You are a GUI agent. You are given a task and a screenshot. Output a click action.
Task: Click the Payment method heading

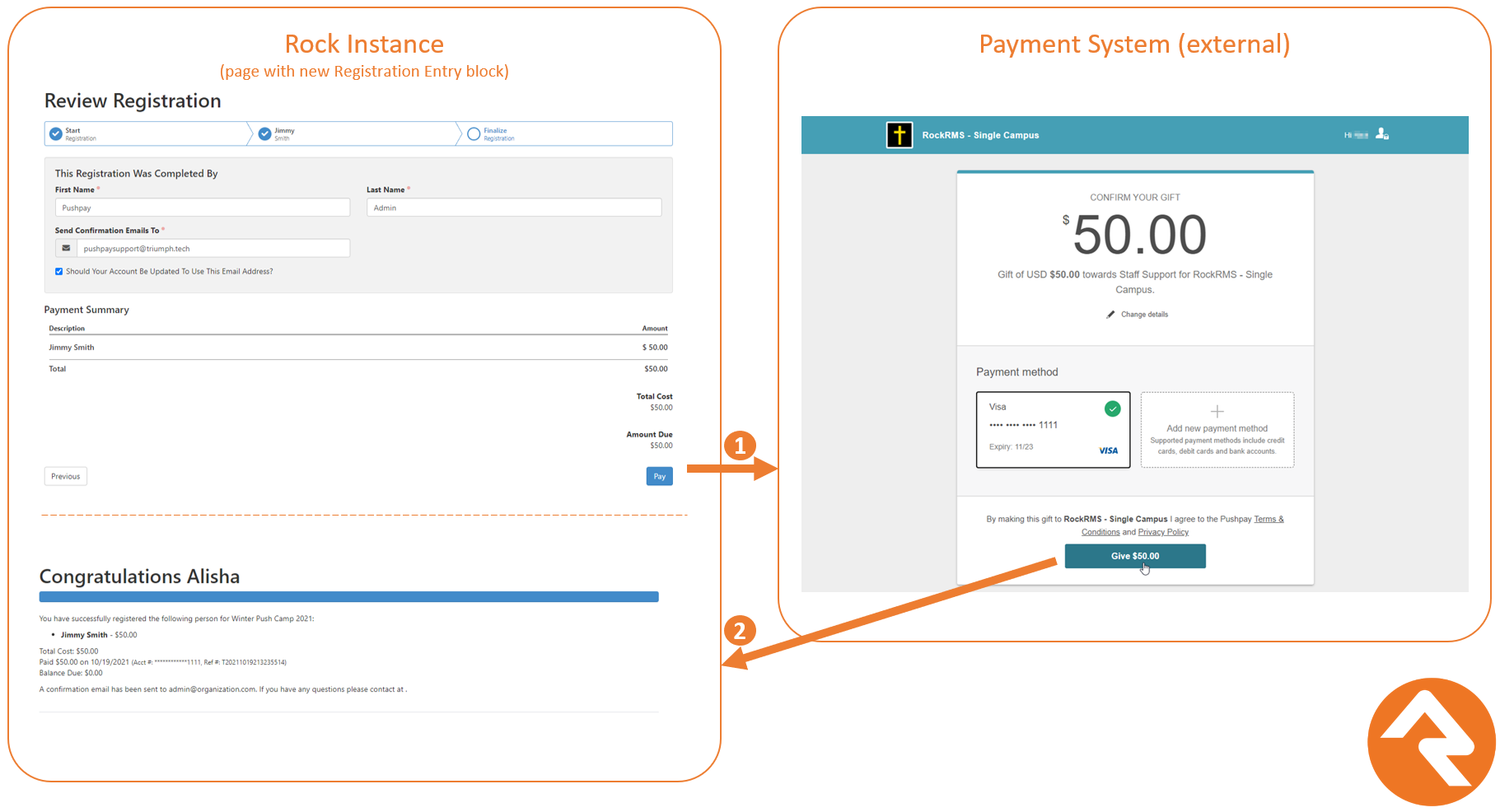(1017, 372)
